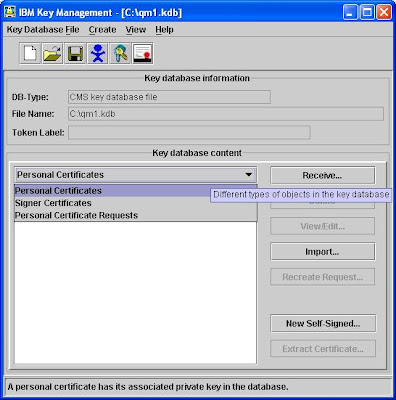The width and height of the screenshot is (396, 400).
Task: Select Personal Certificates in dropdown list
Action: click(x=112, y=191)
